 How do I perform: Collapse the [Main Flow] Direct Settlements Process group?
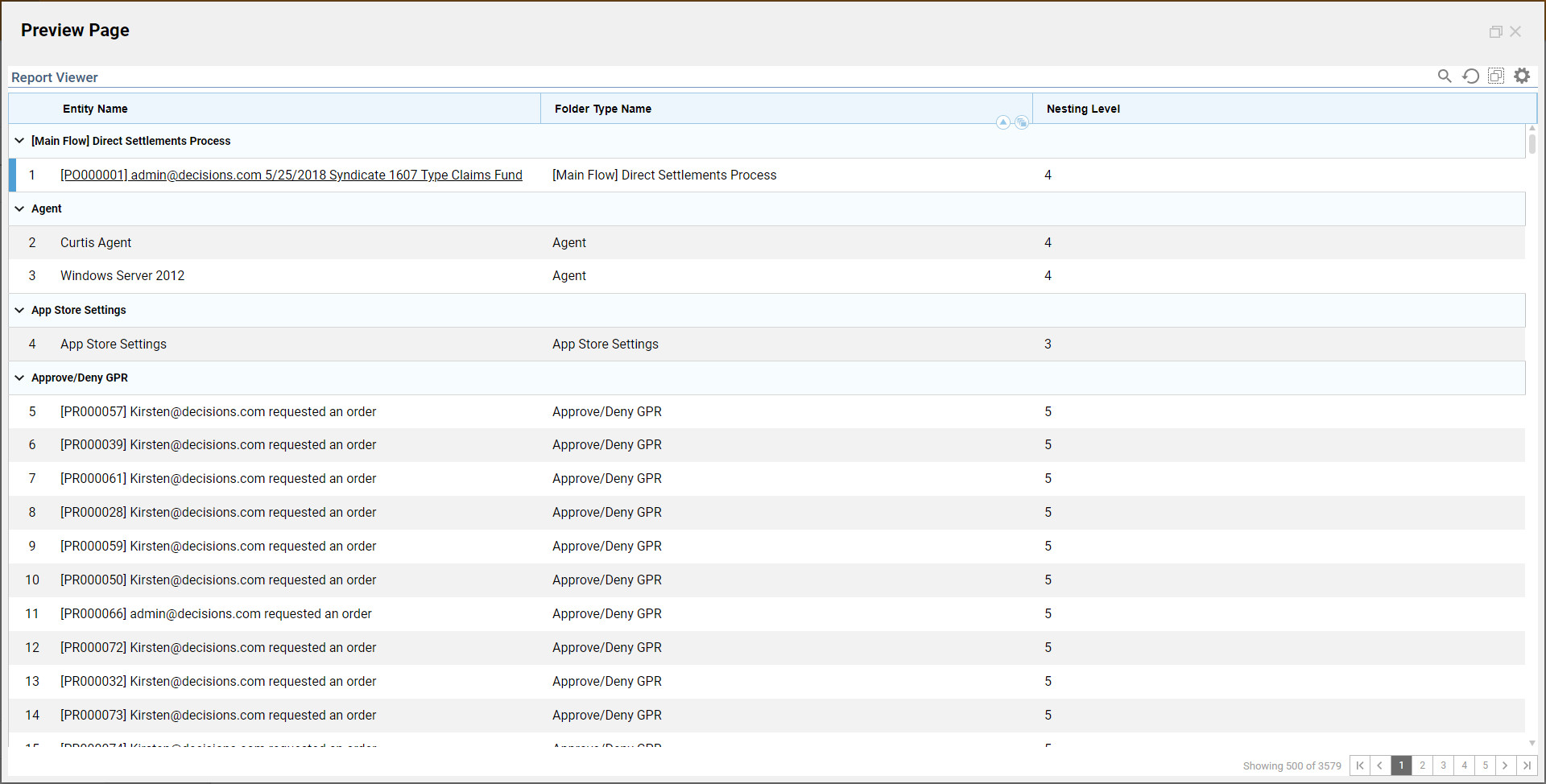pyautogui.click(x=19, y=141)
